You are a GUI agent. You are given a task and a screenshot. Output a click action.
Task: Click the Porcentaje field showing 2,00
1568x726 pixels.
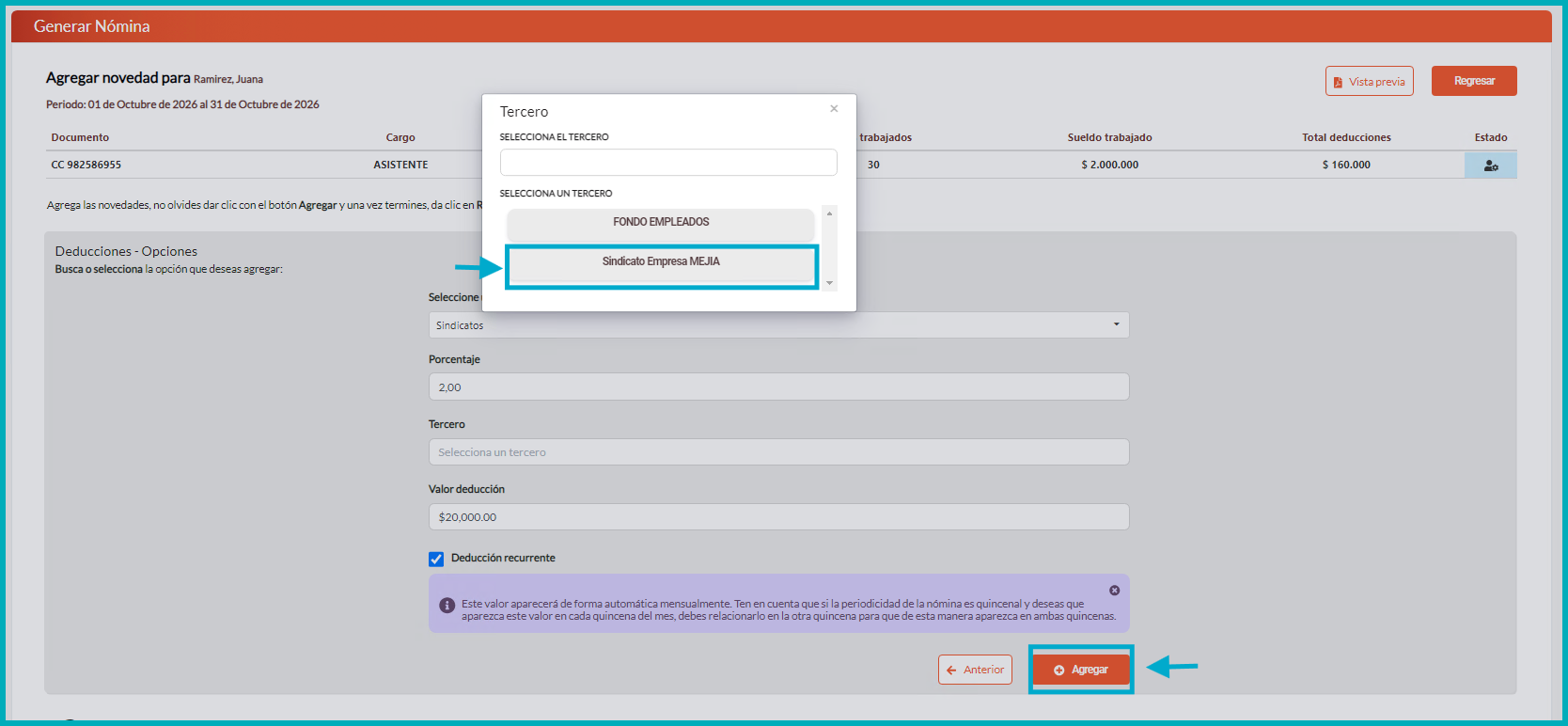[x=778, y=387]
